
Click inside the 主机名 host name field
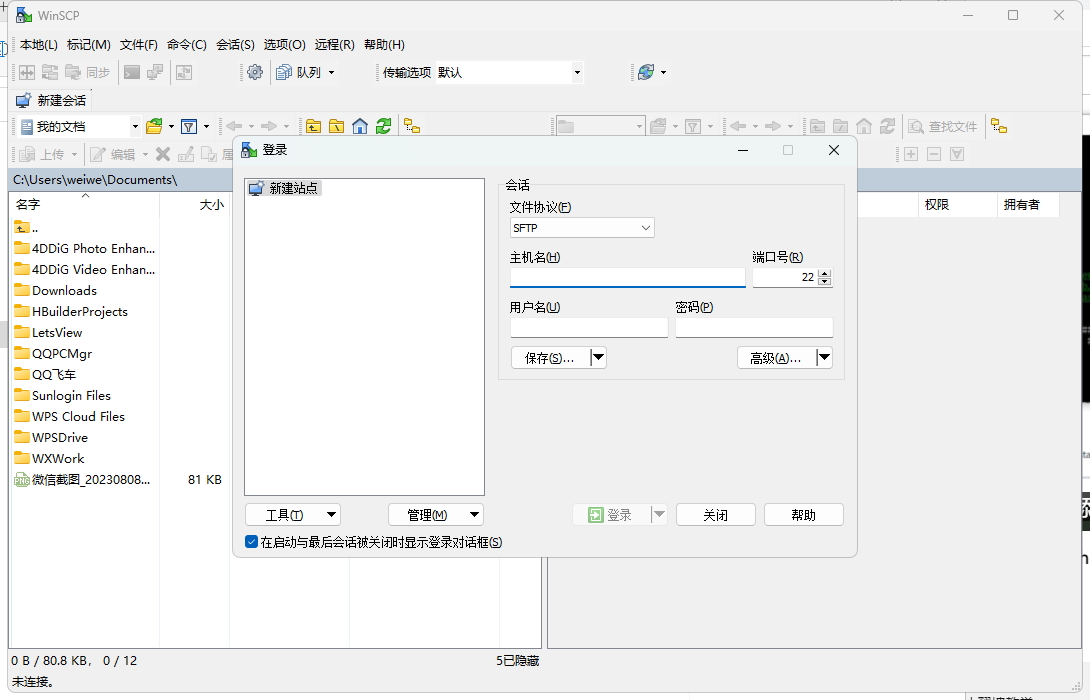tap(627, 277)
